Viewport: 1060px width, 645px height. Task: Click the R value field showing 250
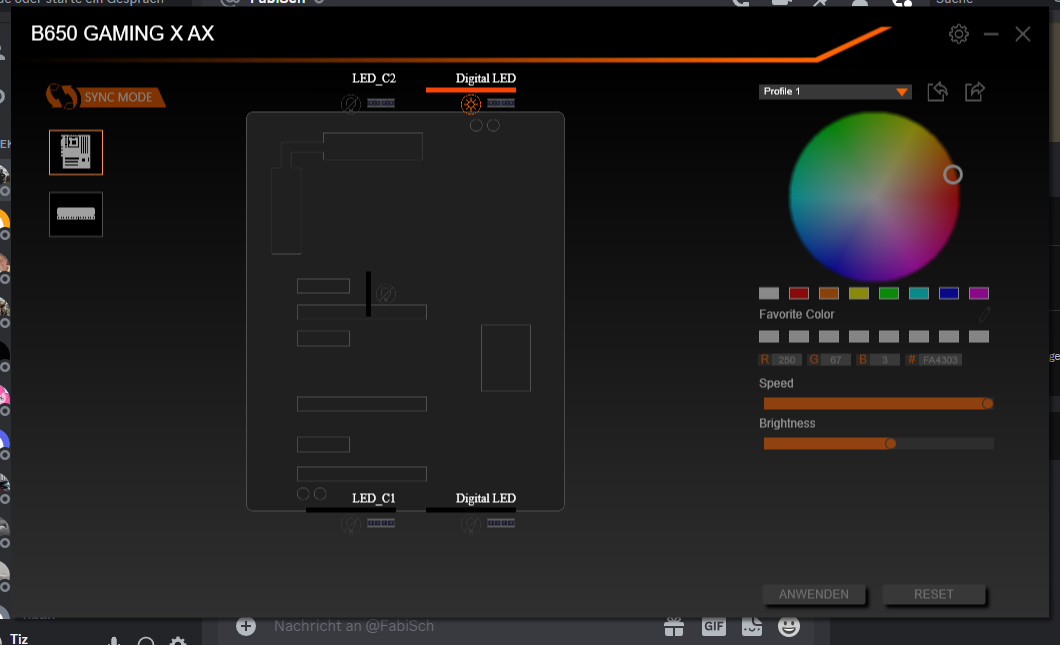coord(787,360)
